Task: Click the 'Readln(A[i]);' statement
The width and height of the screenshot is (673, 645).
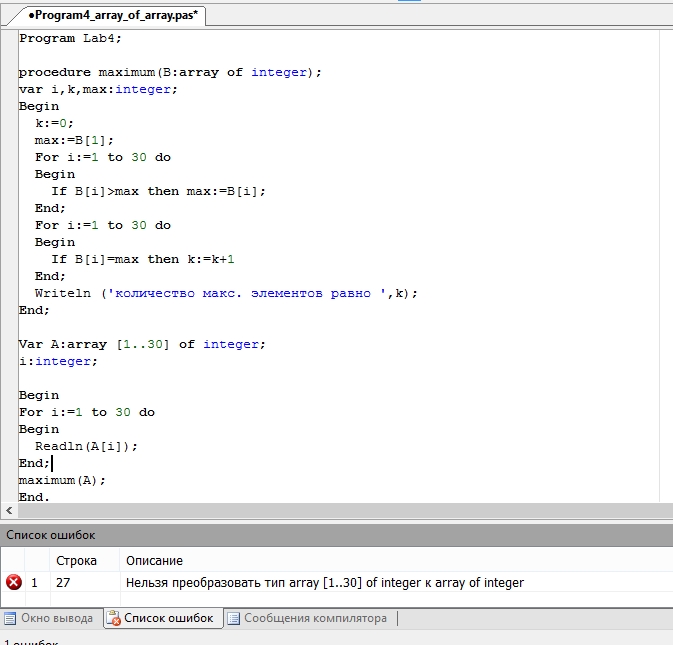Action: click(x=86, y=446)
